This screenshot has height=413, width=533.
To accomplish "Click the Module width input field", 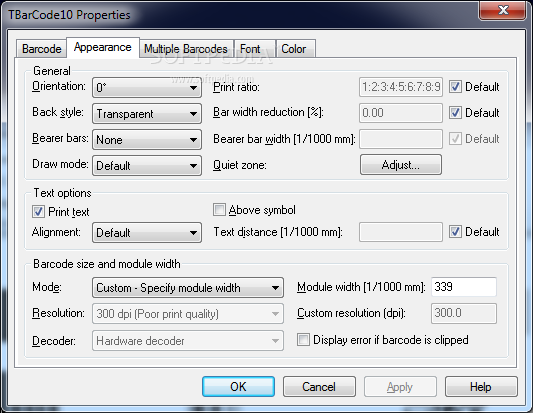I will pyautogui.click(x=464, y=287).
